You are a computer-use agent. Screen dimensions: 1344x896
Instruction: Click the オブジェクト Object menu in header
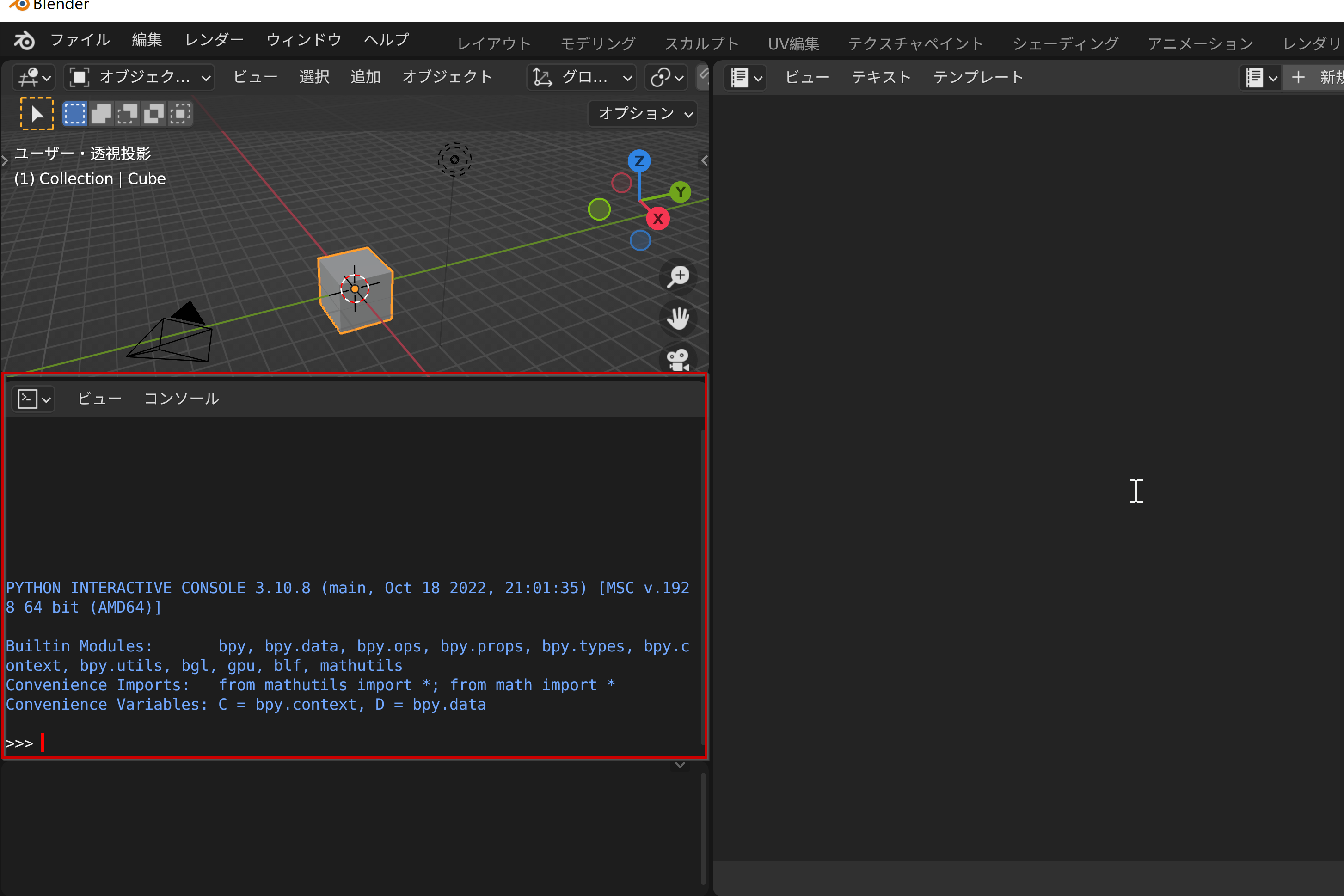point(448,77)
